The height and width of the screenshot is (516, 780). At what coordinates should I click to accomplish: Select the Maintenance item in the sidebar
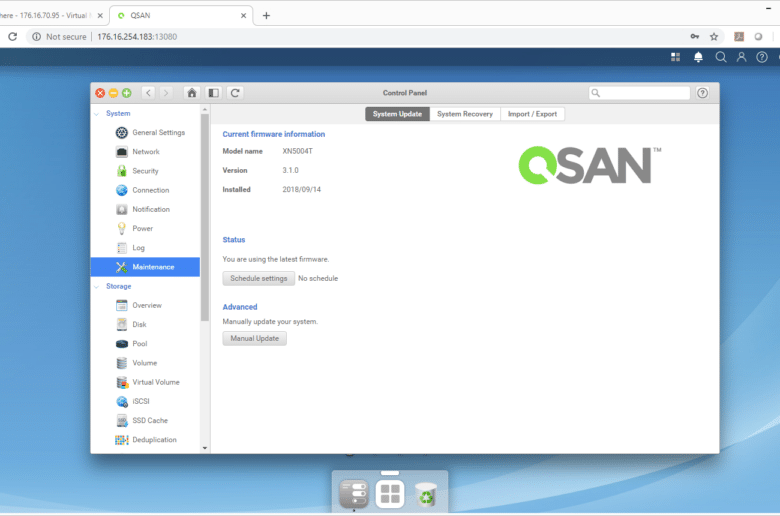click(145, 267)
